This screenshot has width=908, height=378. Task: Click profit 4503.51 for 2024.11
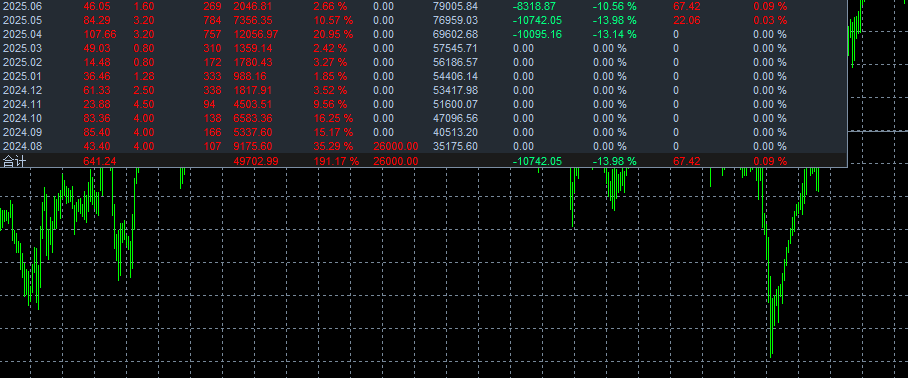[x=252, y=104]
